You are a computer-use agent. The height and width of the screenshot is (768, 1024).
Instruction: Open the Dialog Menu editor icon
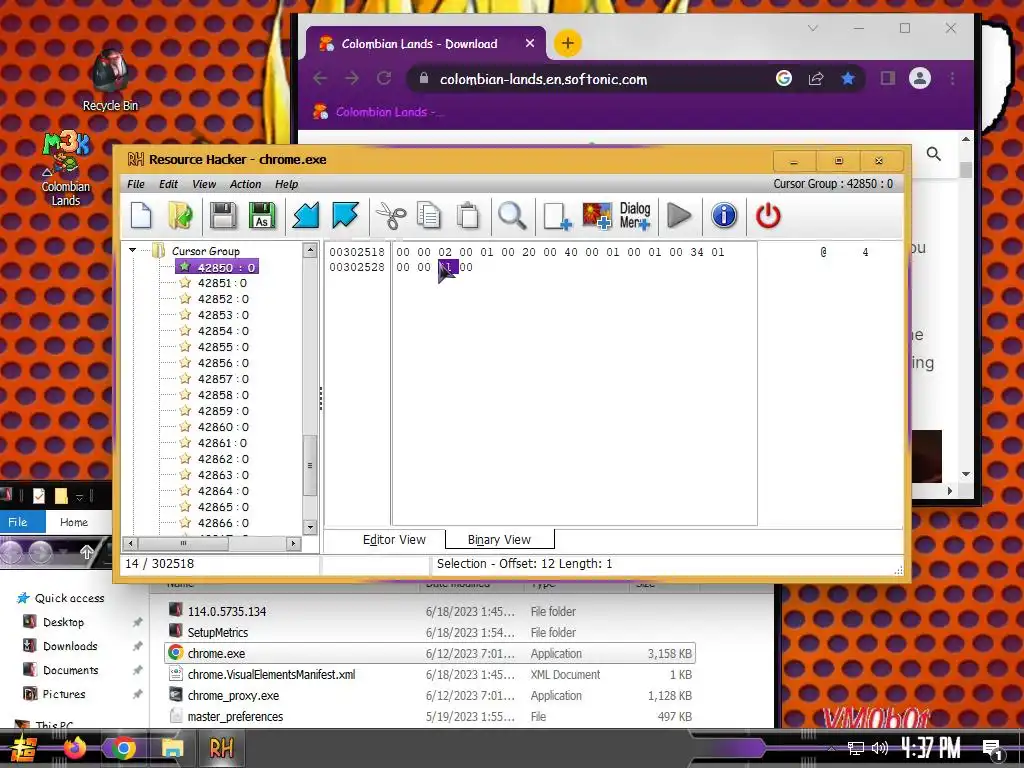(x=635, y=216)
